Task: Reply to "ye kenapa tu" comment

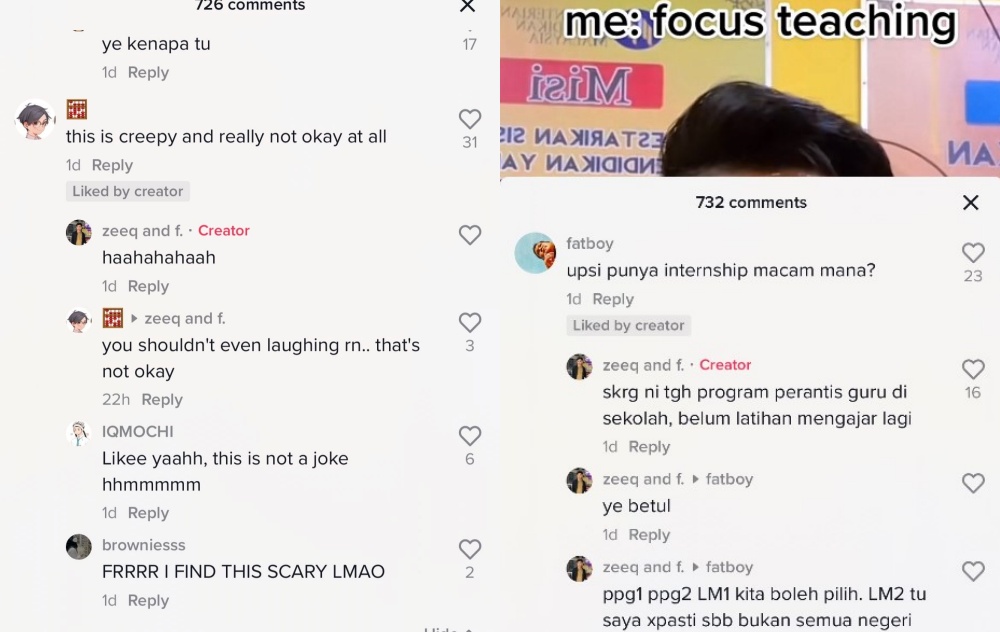Action: 148,73
